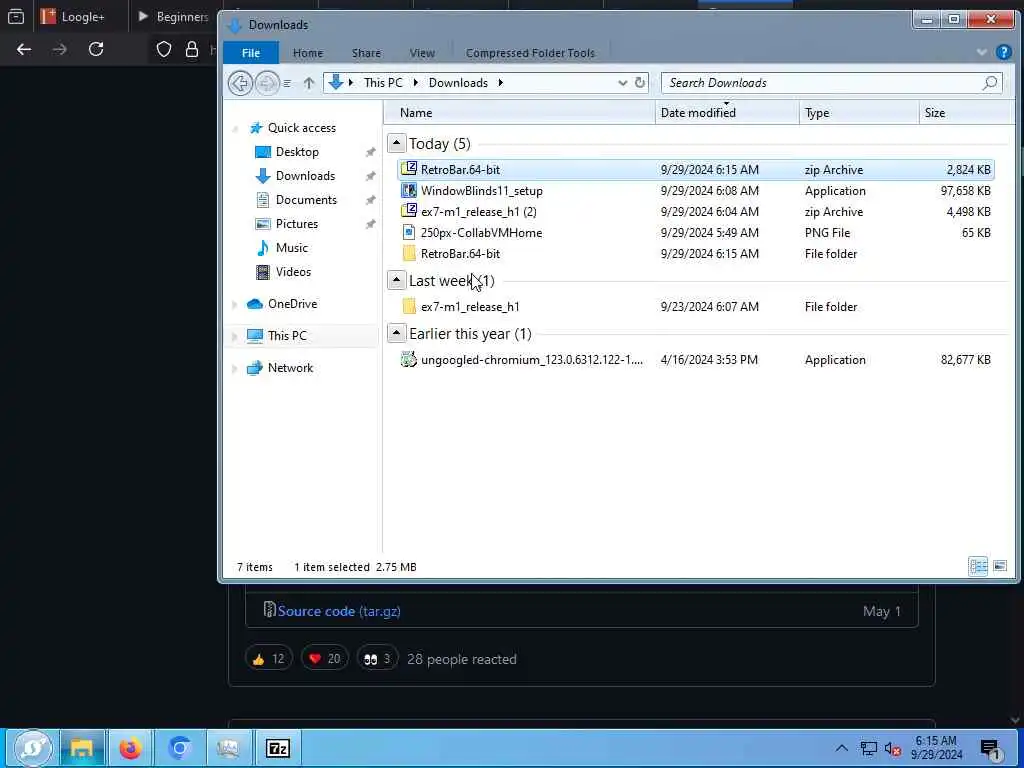Open Documents in navigation pane
The image size is (1024, 768).
(306, 200)
